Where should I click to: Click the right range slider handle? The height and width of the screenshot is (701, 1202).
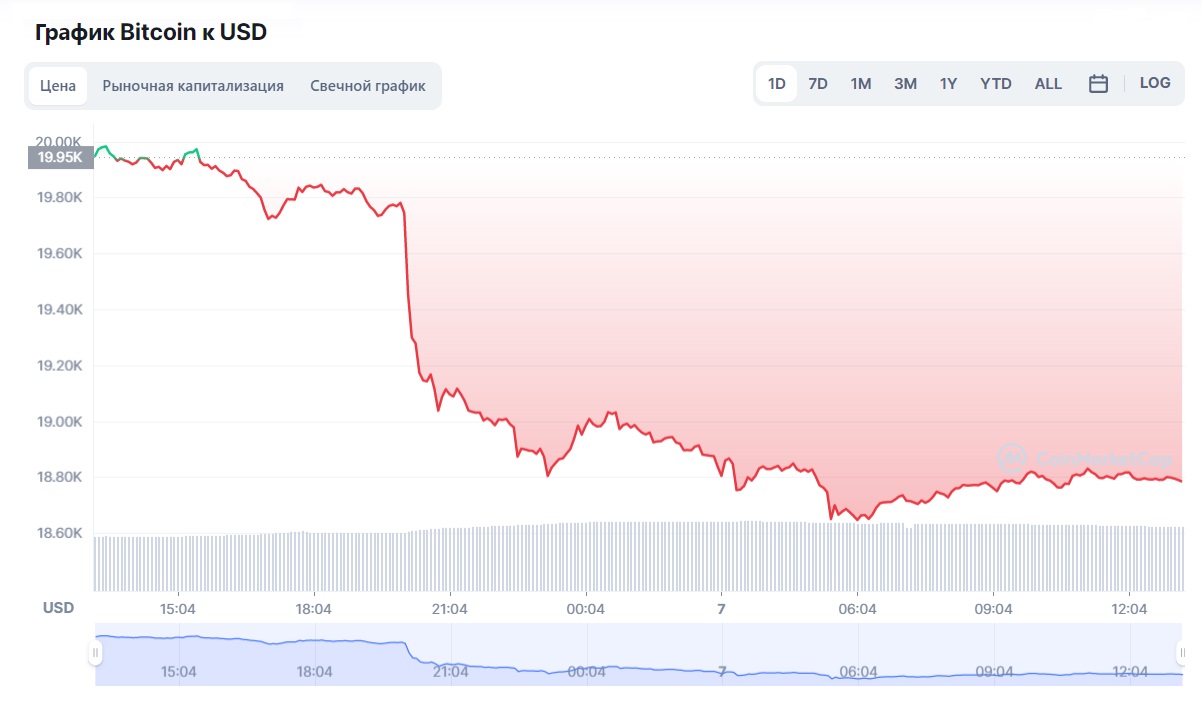click(x=1183, y=653)
